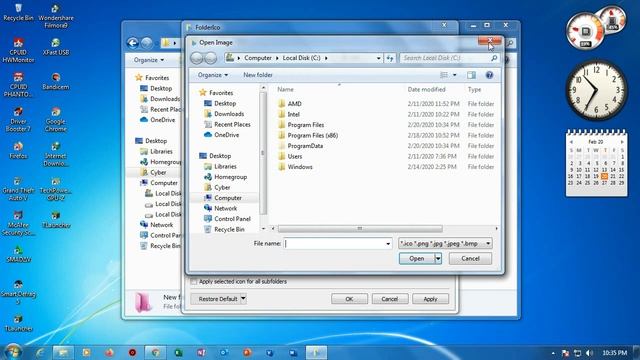This screenshot has height=360, width=640.
Task: Open Google Chrome desktop icon
Action: pyautogui.click(x=56, y=119)
